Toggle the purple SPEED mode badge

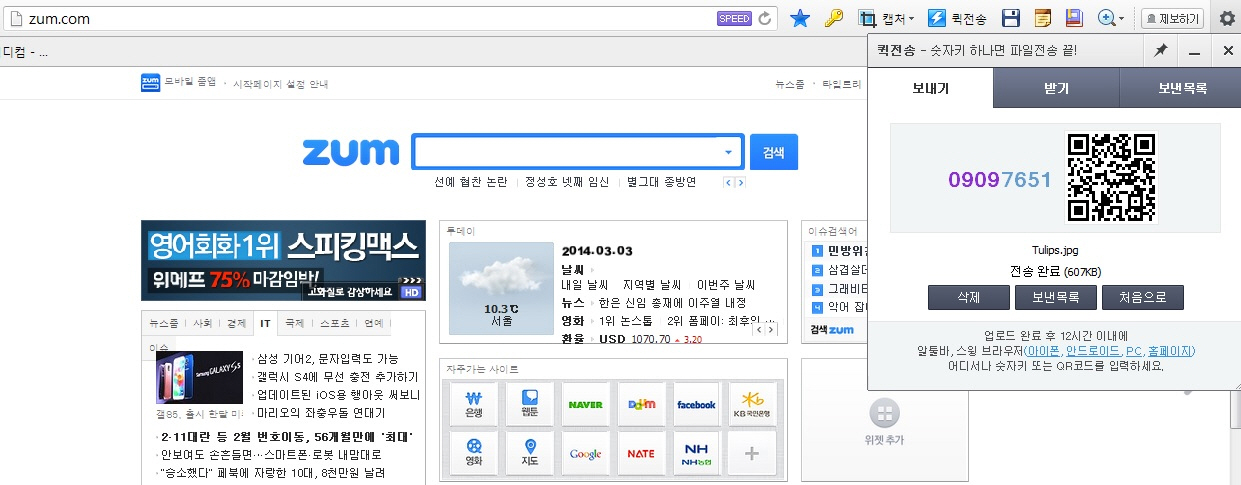coord(734,18)
